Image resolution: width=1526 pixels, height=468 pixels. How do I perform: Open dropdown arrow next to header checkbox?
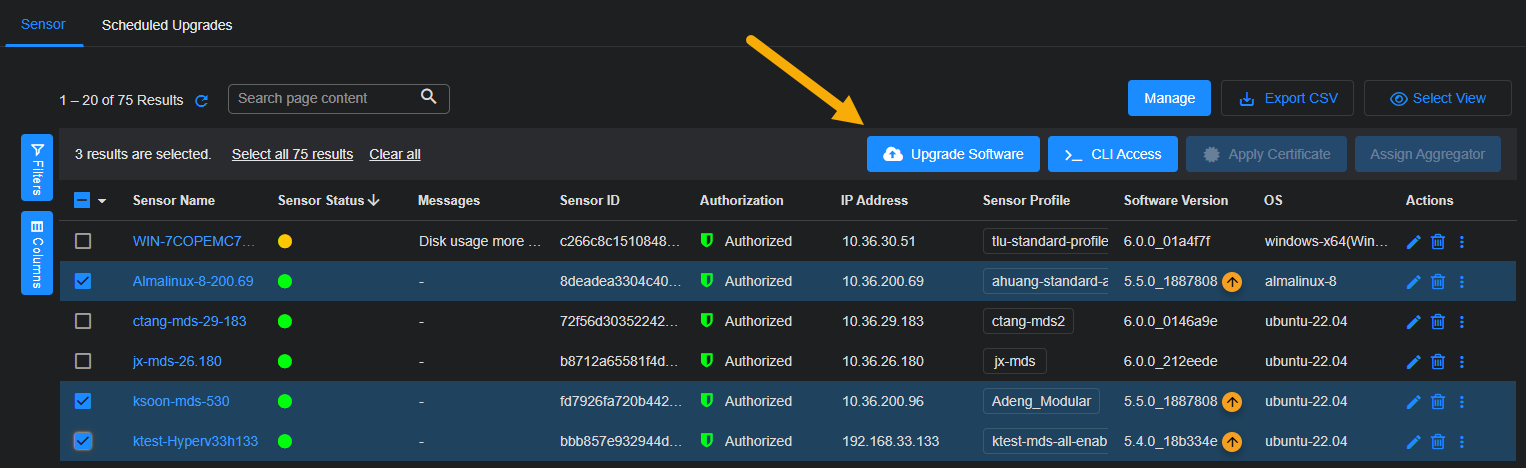coord(102,201)
